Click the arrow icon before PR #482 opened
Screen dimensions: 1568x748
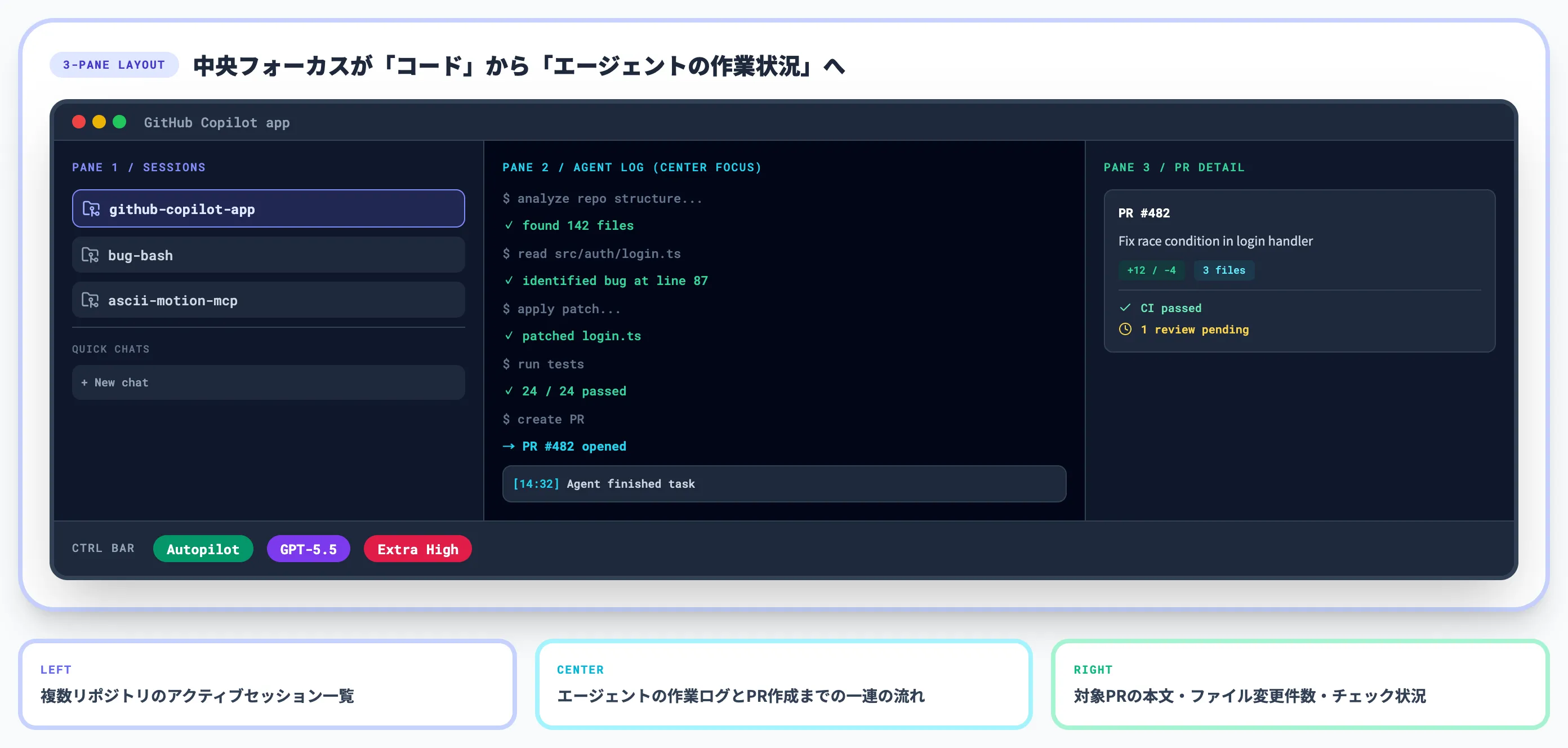(x=509, y=446)
